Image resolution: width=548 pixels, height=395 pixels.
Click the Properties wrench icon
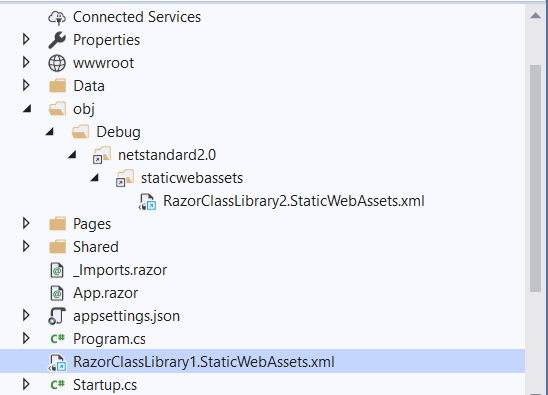point(57,40)
